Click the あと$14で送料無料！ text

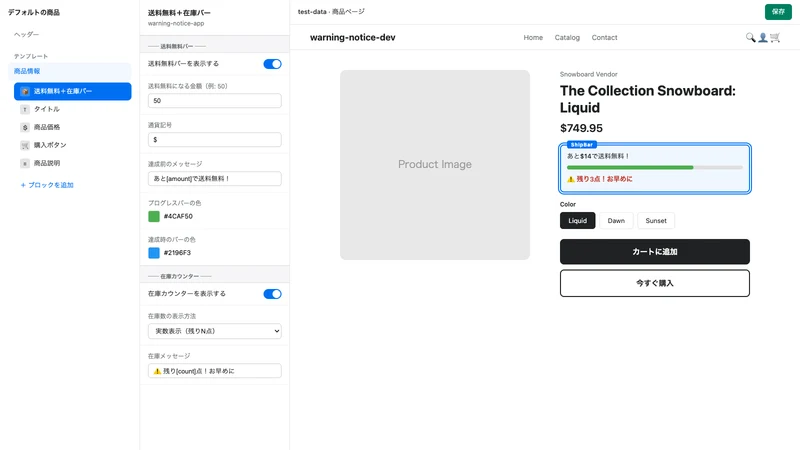(x=598, y=156)
